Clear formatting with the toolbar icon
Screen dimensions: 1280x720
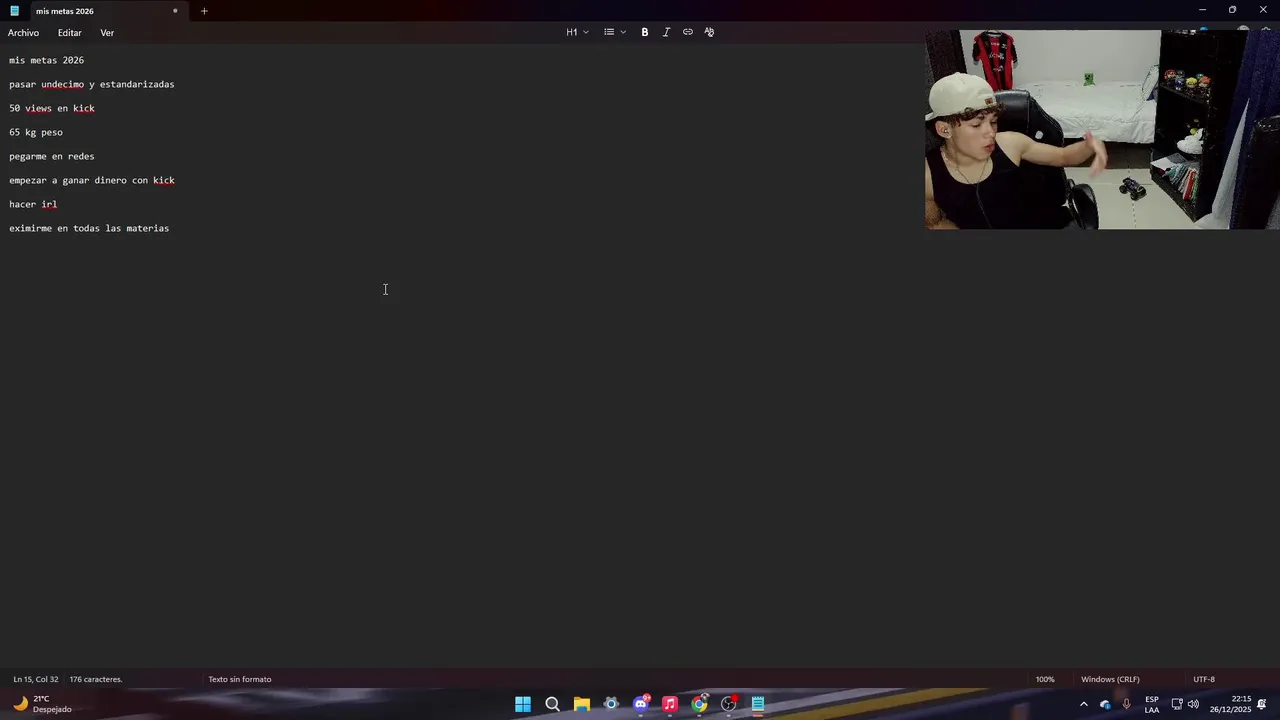pos(709,32)
